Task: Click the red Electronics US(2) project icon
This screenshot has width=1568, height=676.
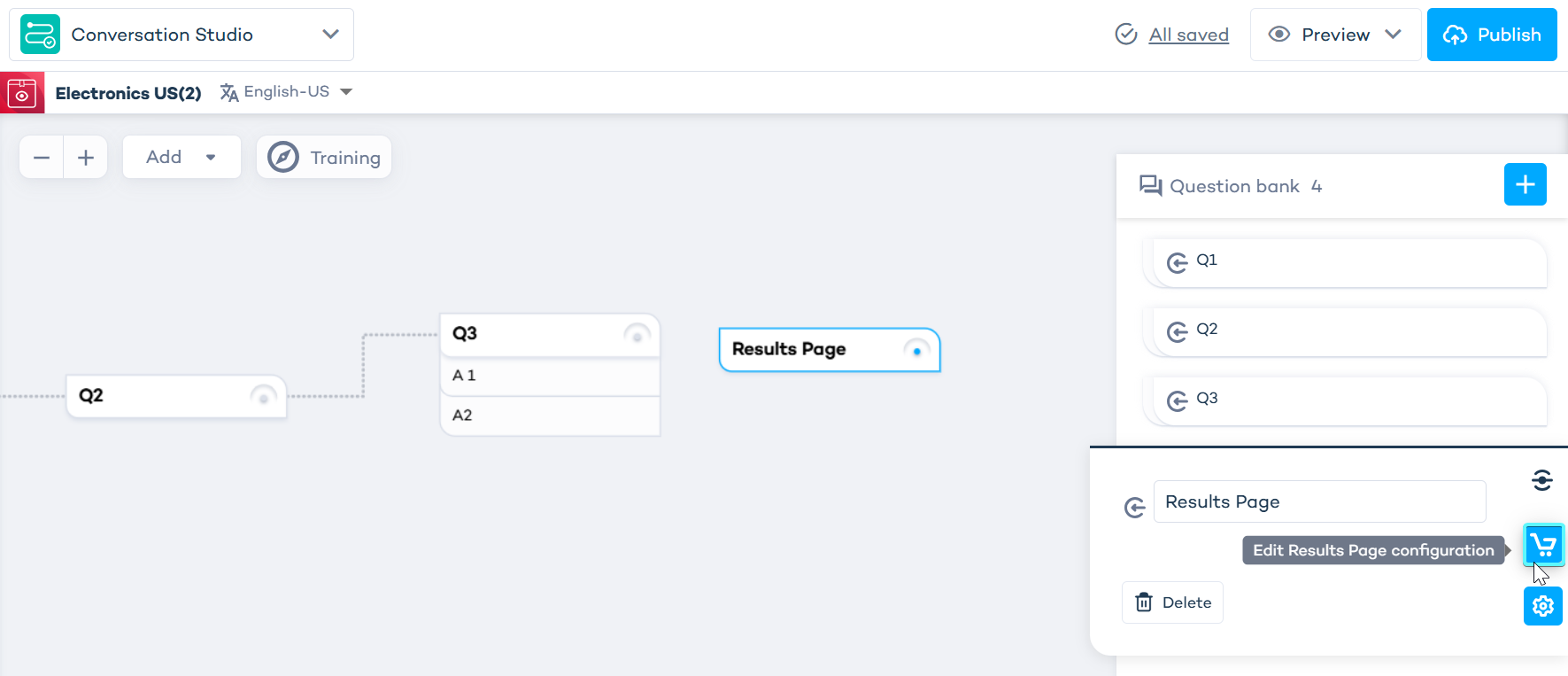Action: pyautogui.click(x=22, y=93)
